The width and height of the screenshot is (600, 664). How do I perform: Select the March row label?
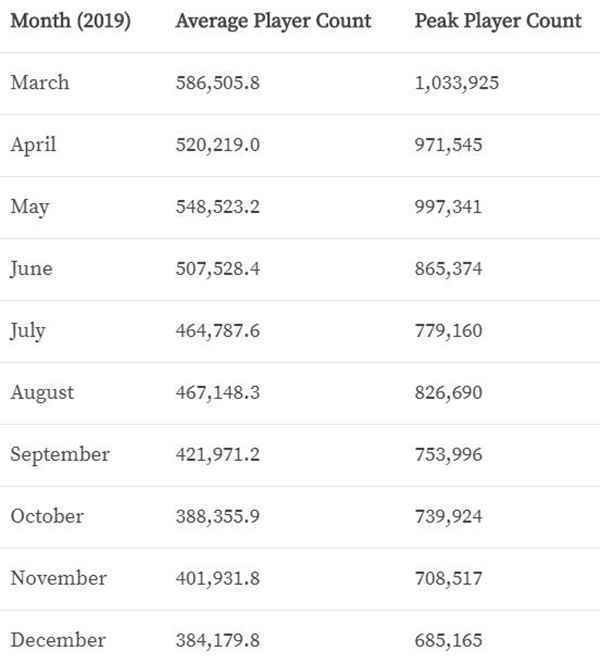tap(40, 82)
